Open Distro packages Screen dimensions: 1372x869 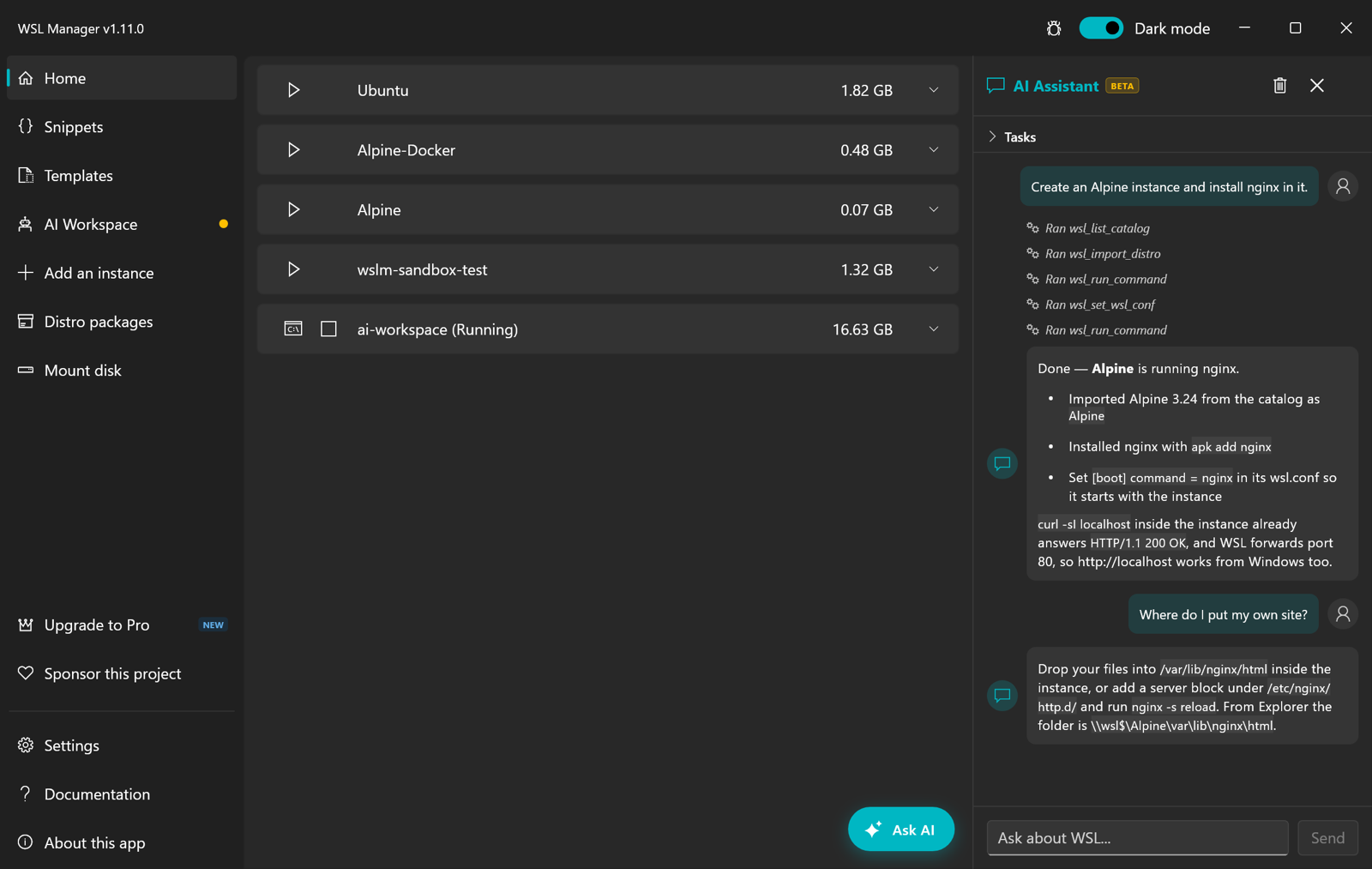(122, 322)
